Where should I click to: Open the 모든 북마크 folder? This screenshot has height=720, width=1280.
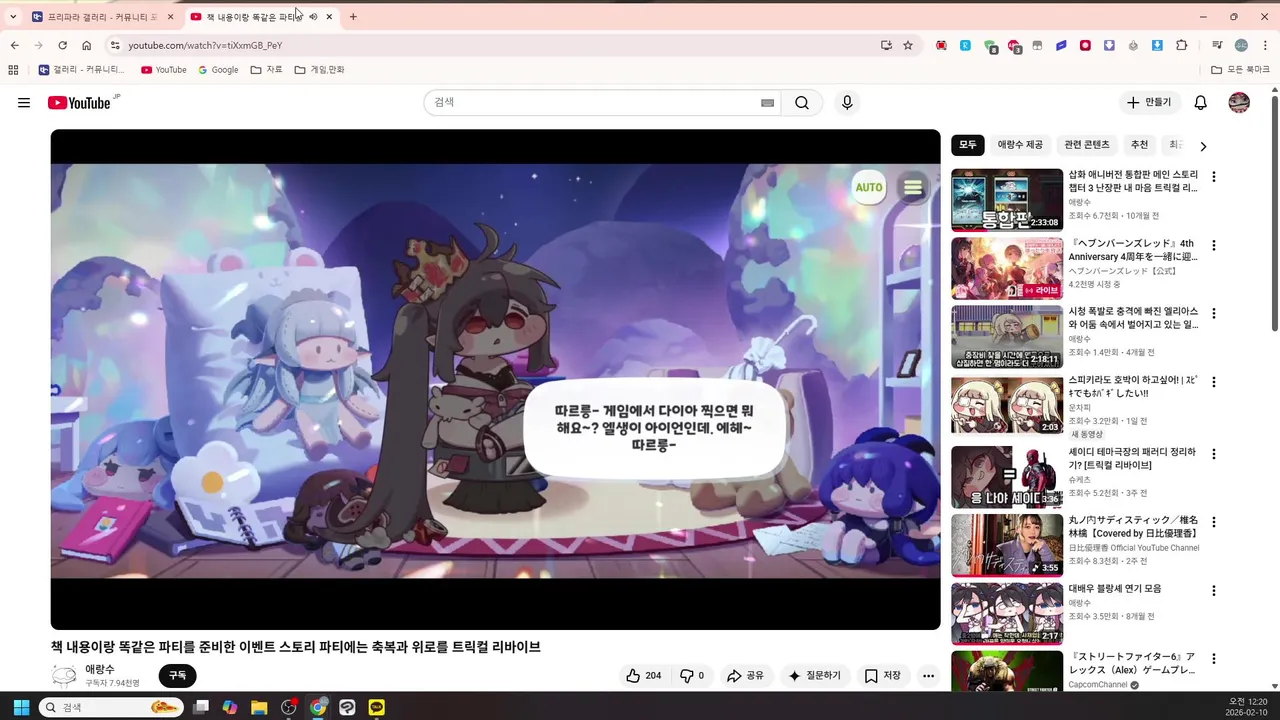tap(1240, 70)
